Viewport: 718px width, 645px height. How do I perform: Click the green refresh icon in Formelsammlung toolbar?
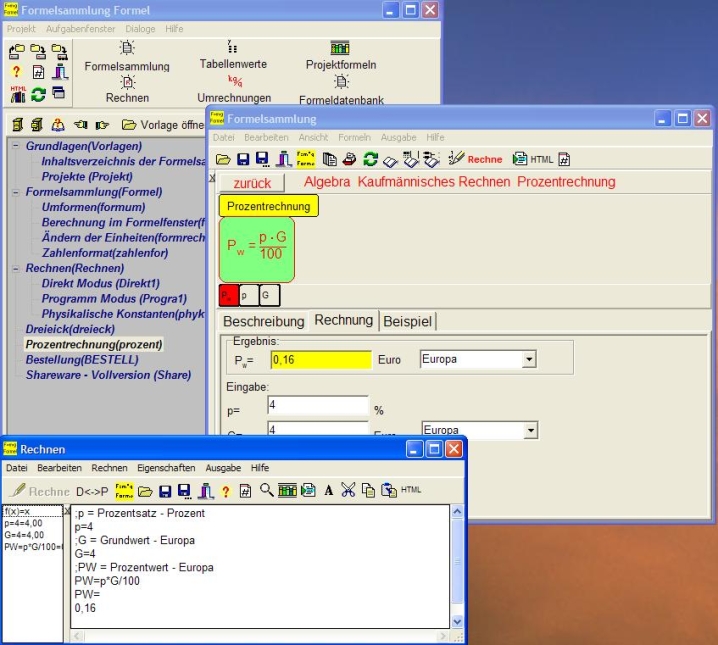pyautogui.click(x=370, y=159)
